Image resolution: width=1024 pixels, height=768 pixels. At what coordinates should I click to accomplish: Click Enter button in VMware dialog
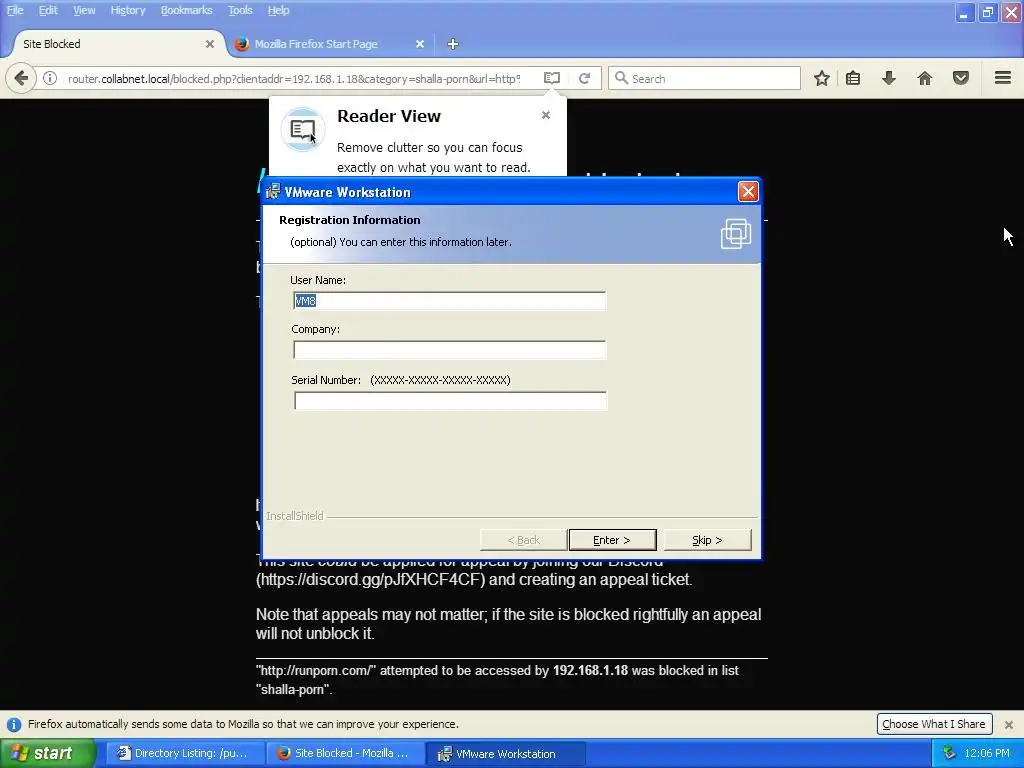(613, 540)
